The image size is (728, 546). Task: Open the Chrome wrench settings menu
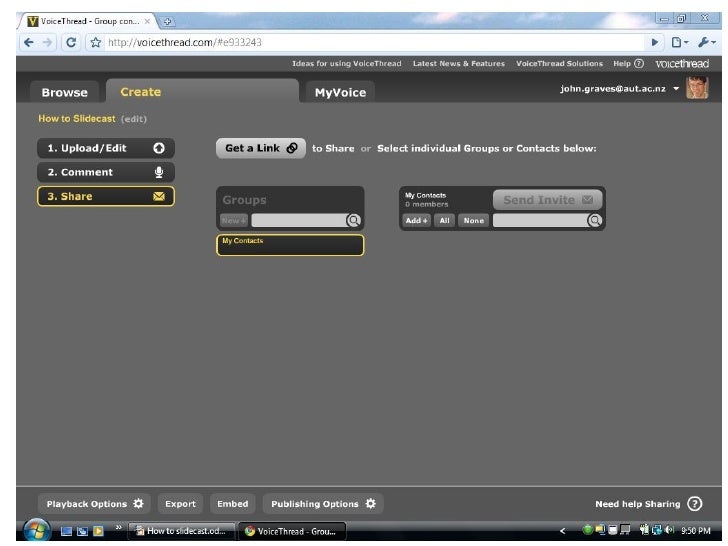(709, 40)
